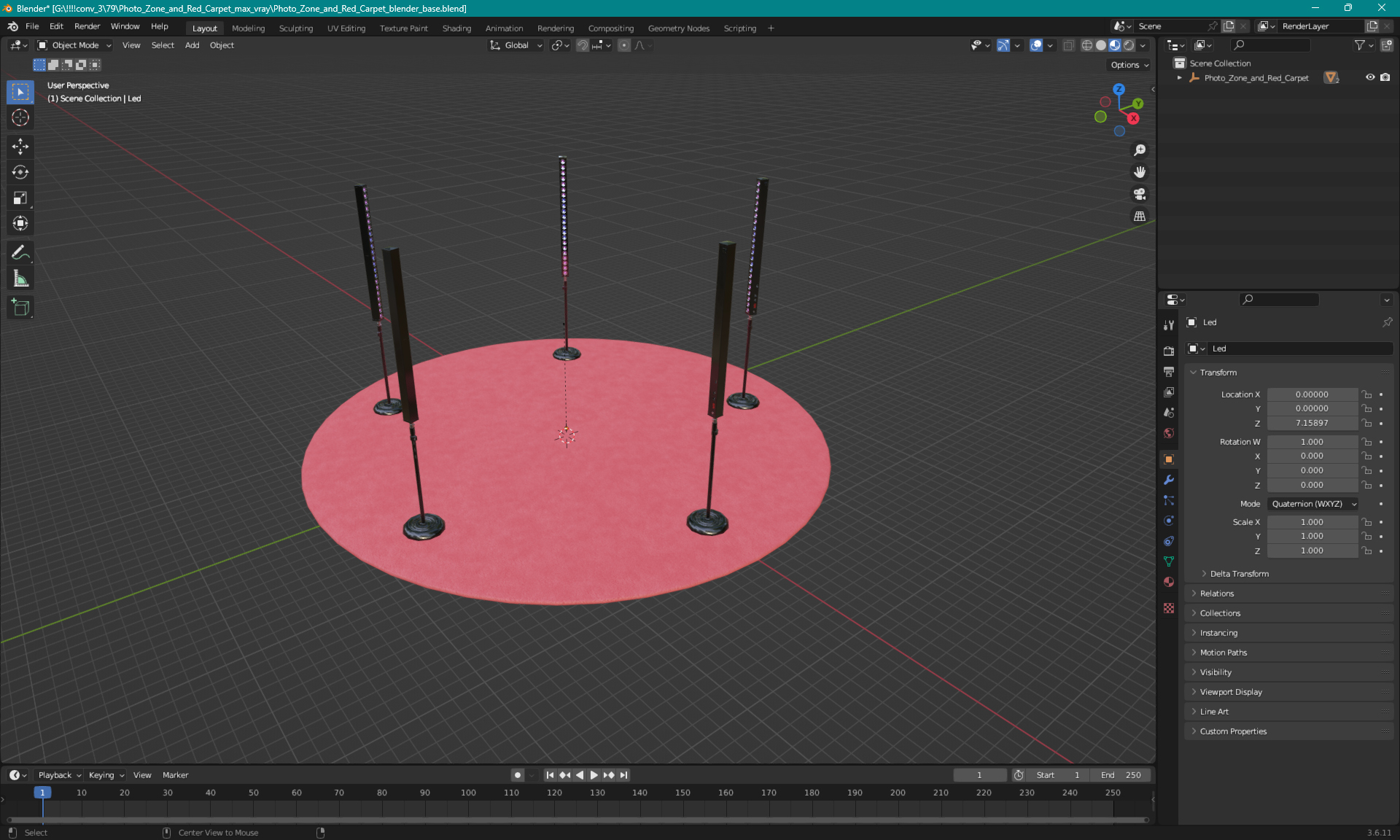
Task: Open Object Mode dropdown
Action: tap(74, 45)
